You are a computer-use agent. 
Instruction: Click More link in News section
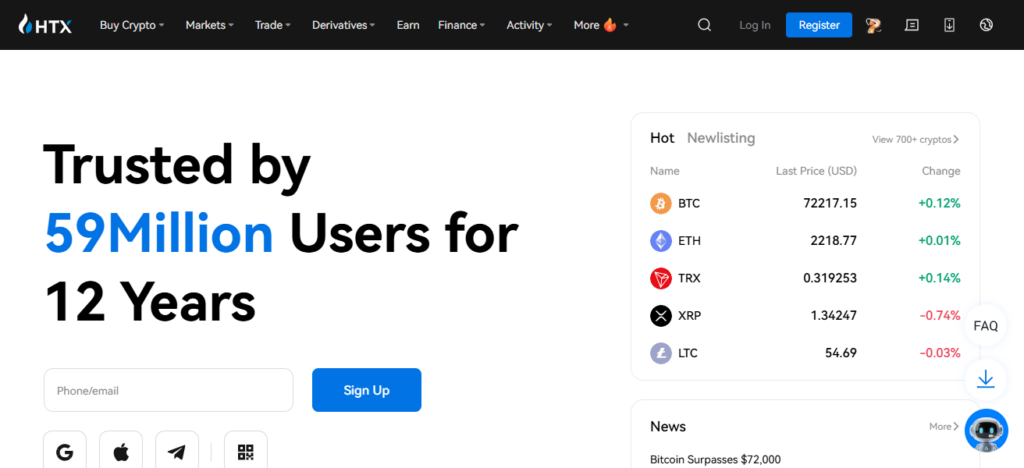944,426
